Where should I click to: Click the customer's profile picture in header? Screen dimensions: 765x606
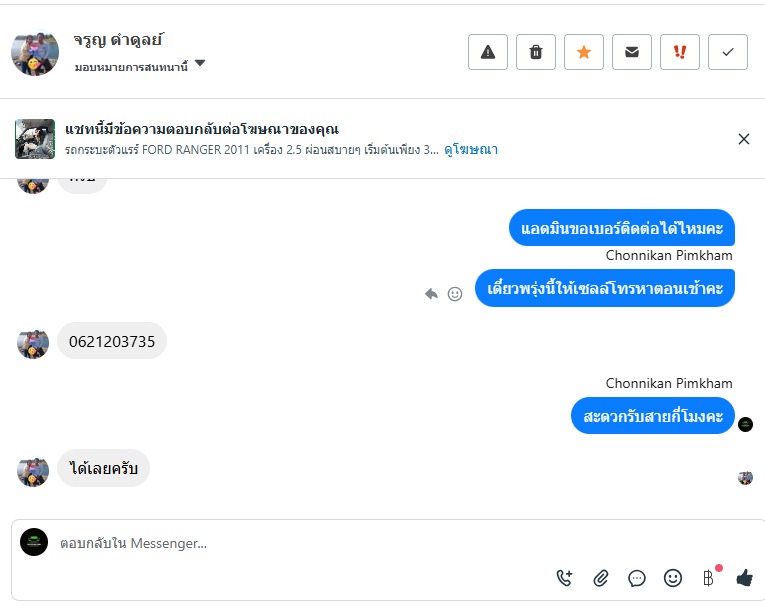(x=35, y=52)
